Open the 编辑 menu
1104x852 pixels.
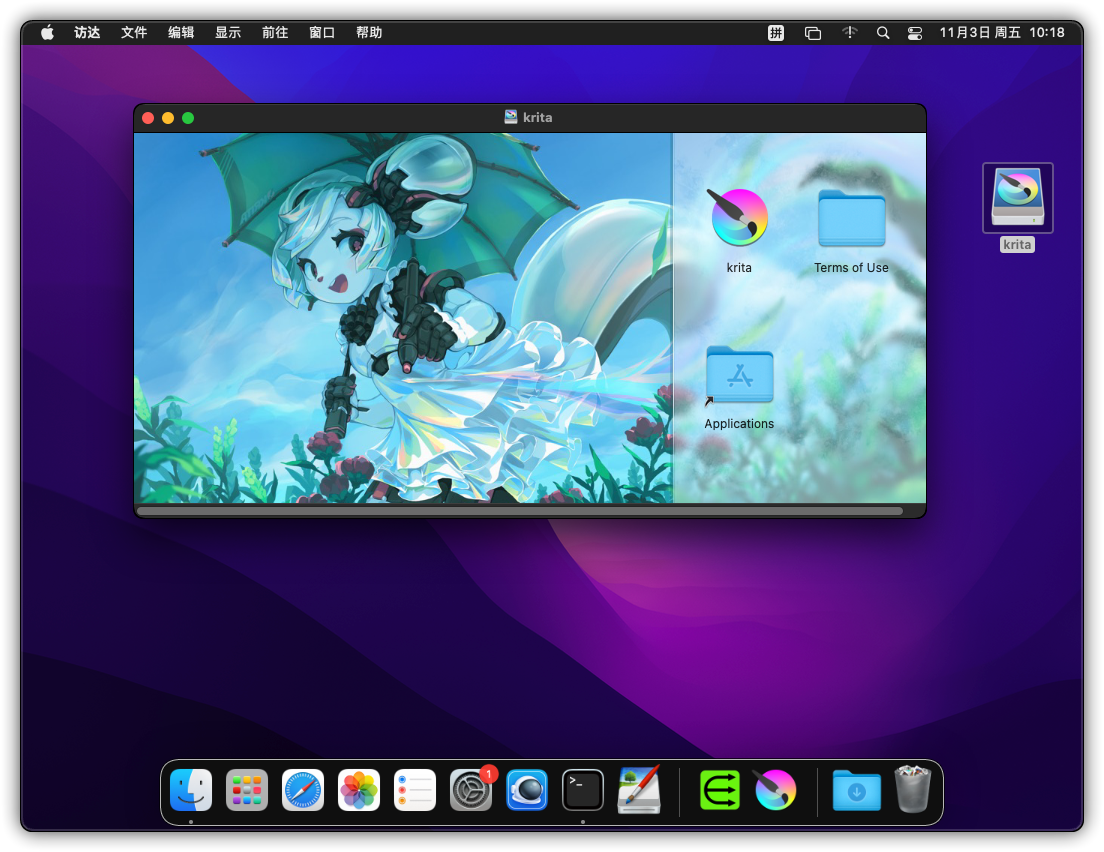point(181,32)
